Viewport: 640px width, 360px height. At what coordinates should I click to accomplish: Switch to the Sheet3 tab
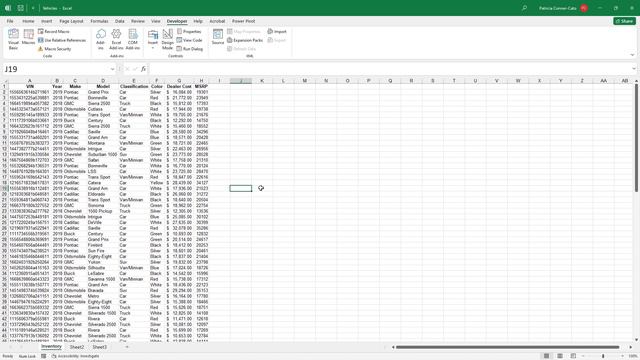99,347
